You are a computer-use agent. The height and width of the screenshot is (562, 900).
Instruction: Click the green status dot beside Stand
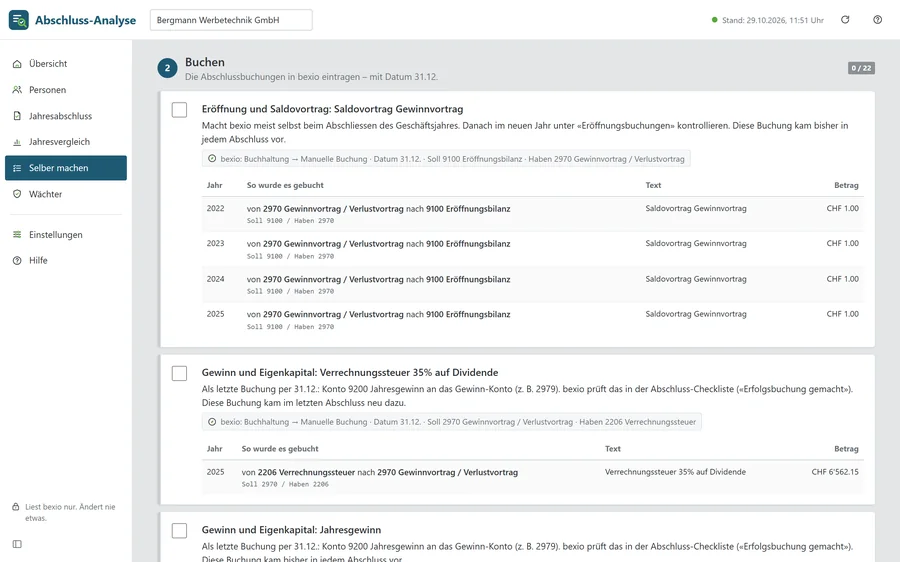pyautogui.click(x=715, y=20)
